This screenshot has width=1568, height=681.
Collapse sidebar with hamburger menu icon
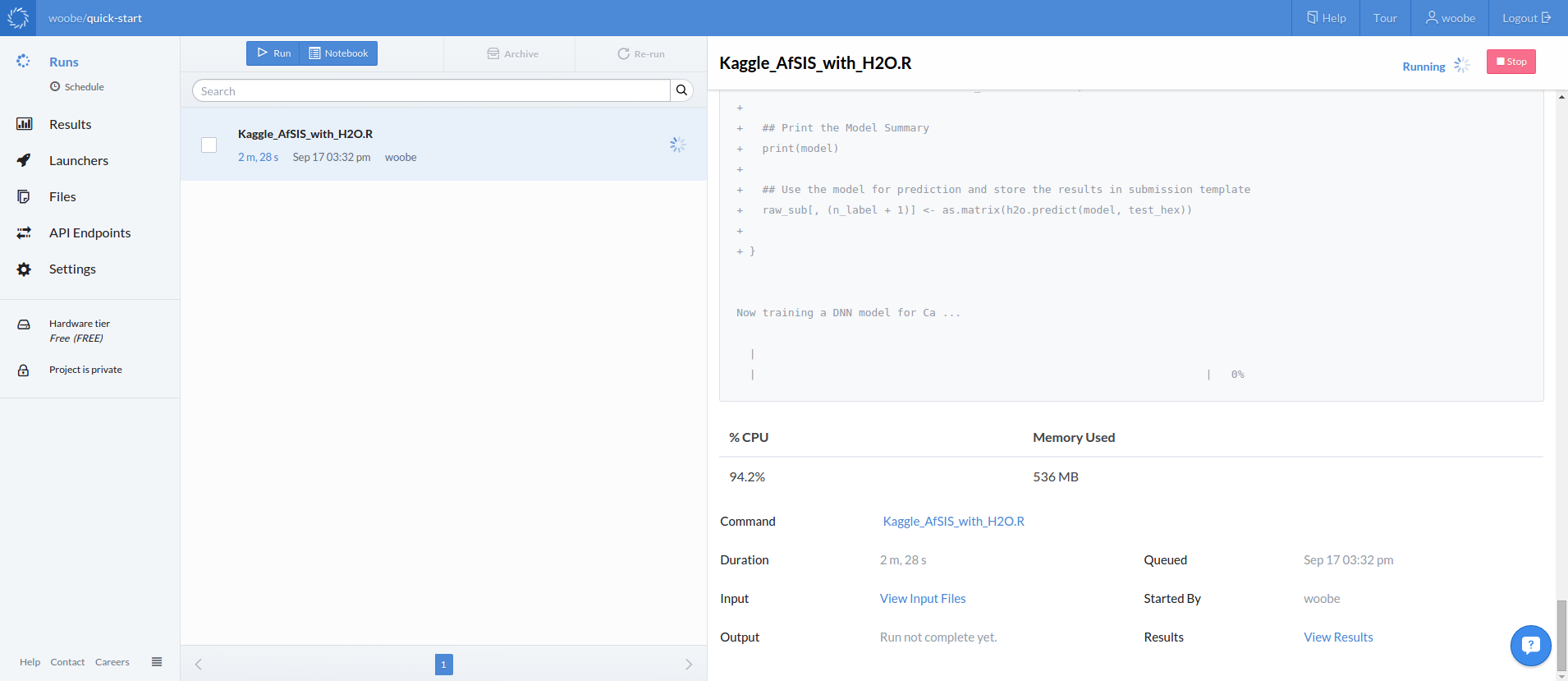157,661
